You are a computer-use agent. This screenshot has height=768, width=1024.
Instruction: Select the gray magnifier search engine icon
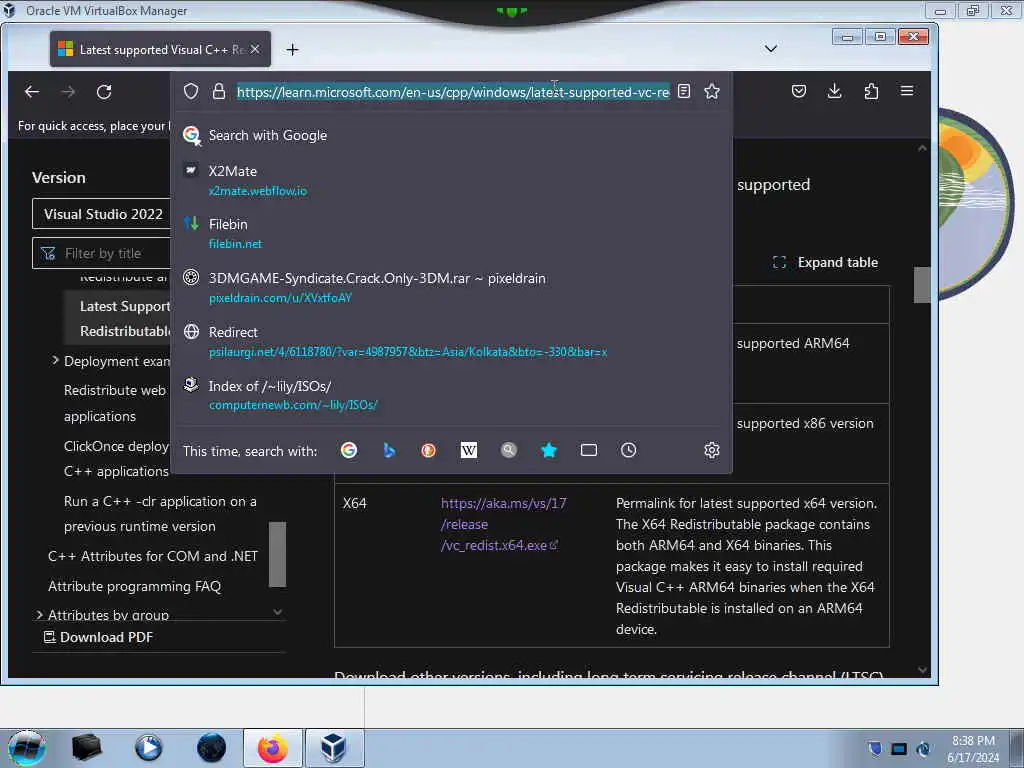[x=509, y=450]
